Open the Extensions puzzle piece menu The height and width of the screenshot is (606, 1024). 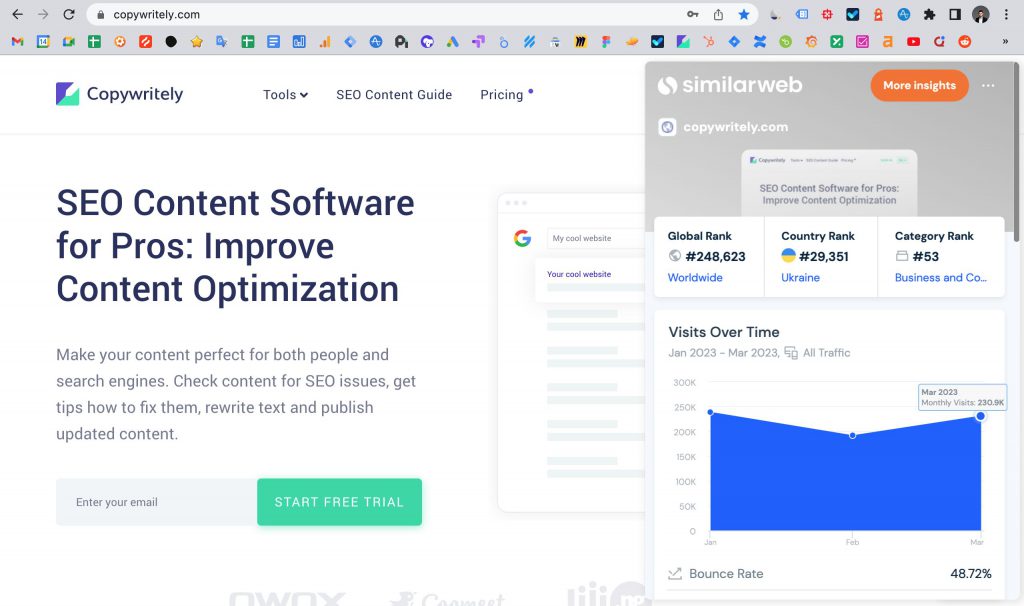[x=929, y=14]
